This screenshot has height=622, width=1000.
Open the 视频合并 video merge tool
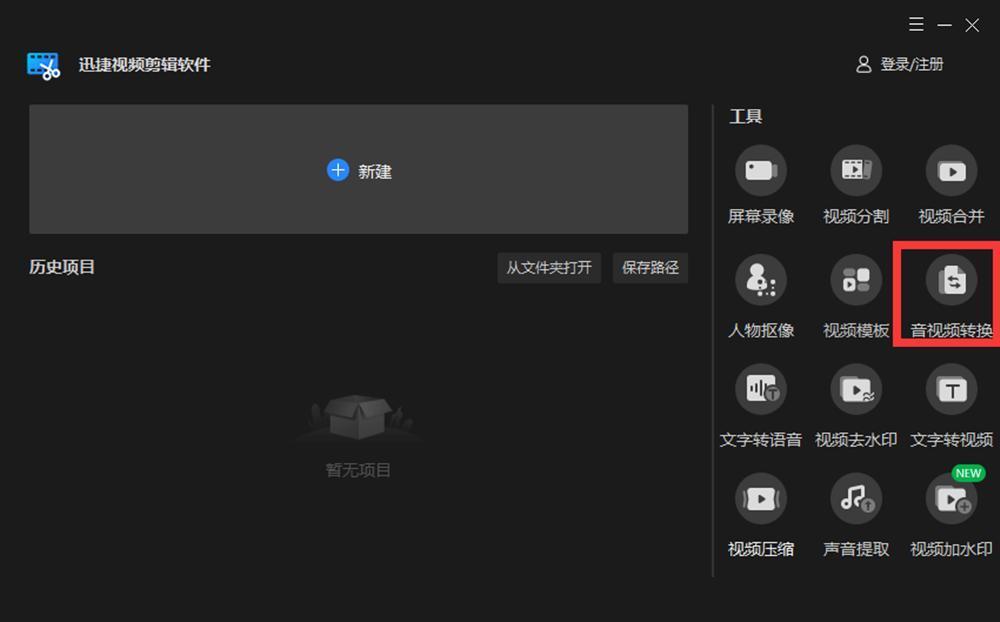coord(951,170)
